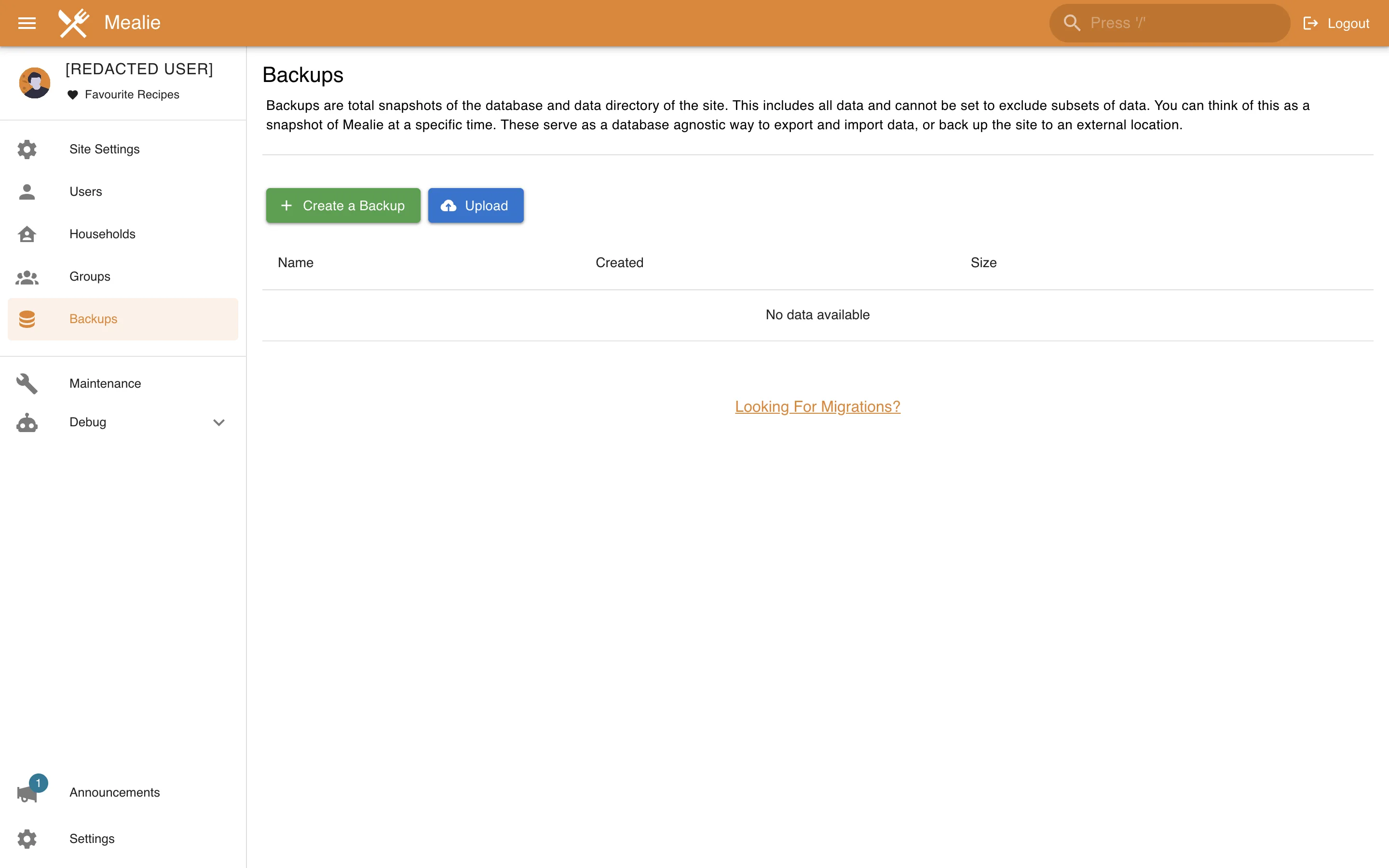Screen dimensions: 1389x868
Task: Open the [REDACTED USER] profile name
Action: click(139, 69)
